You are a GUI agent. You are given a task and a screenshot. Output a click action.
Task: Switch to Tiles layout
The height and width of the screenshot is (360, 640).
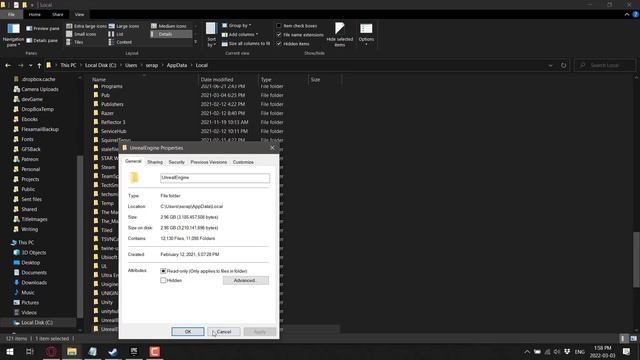(x=75, y=42)
